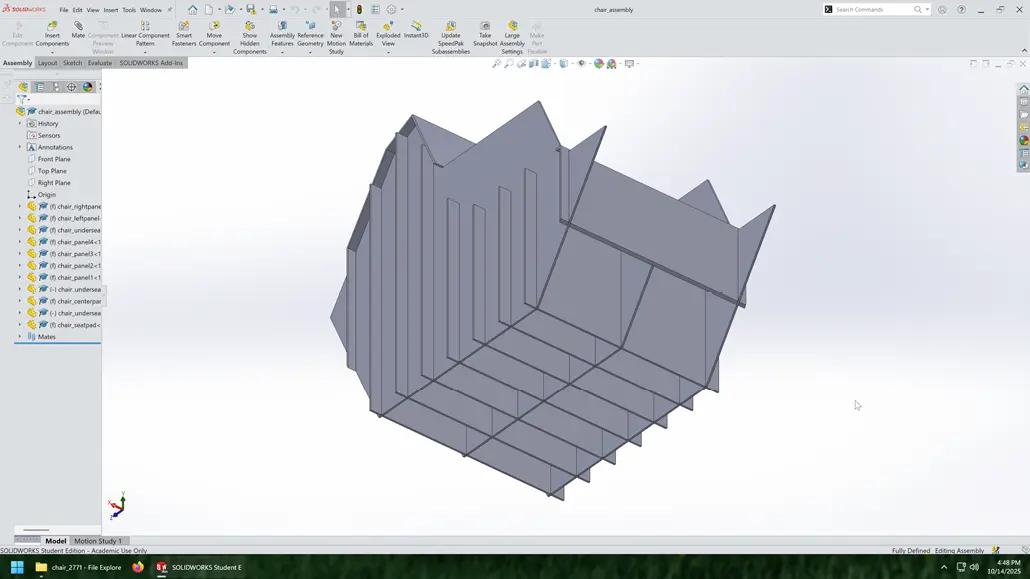This screenshot has width=1030, height=579.
Task: Switch to the Motion Study 1 tab
Action: pyautogui.click(x=96, y=540)
